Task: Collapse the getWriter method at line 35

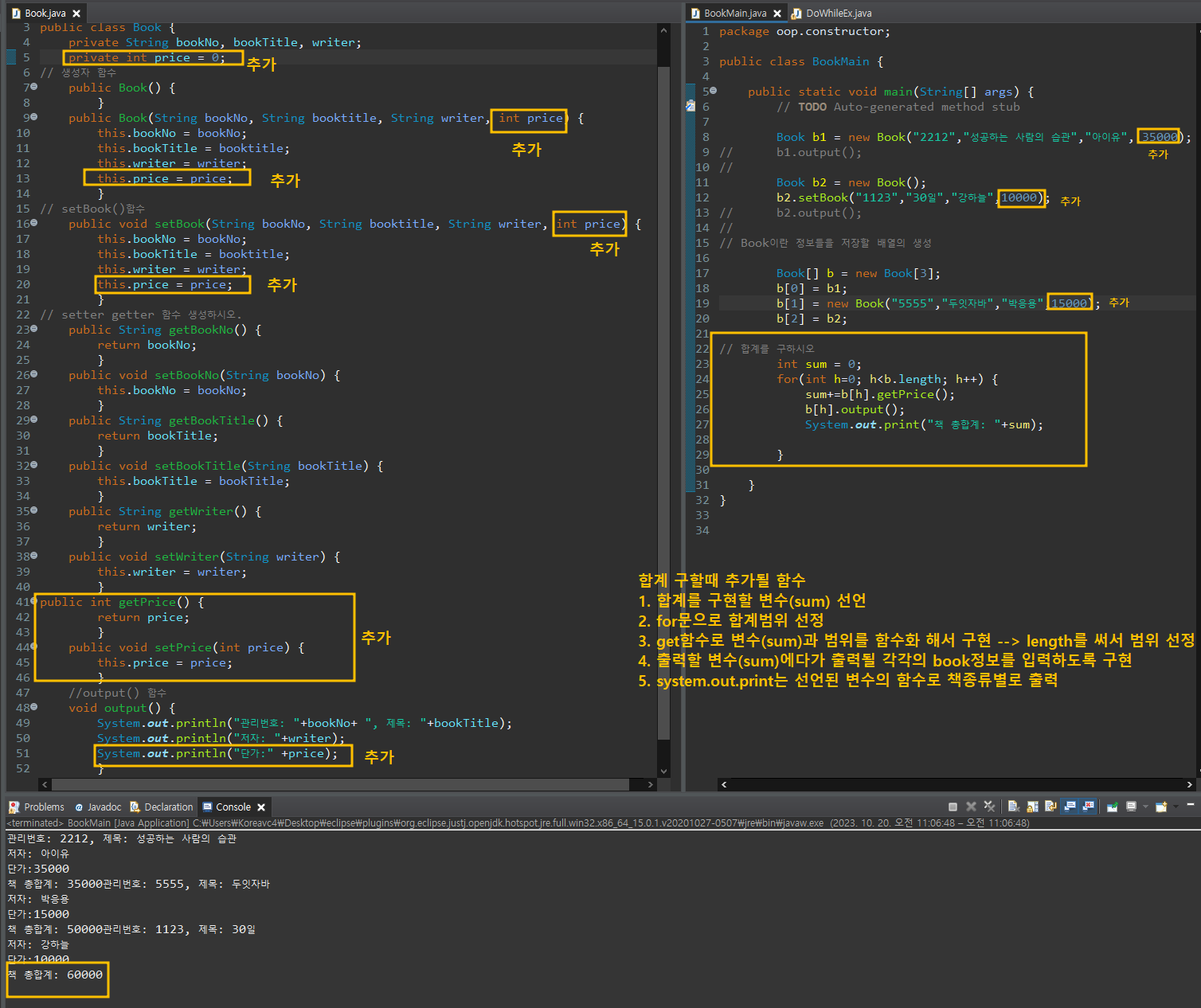Action: 33,510
